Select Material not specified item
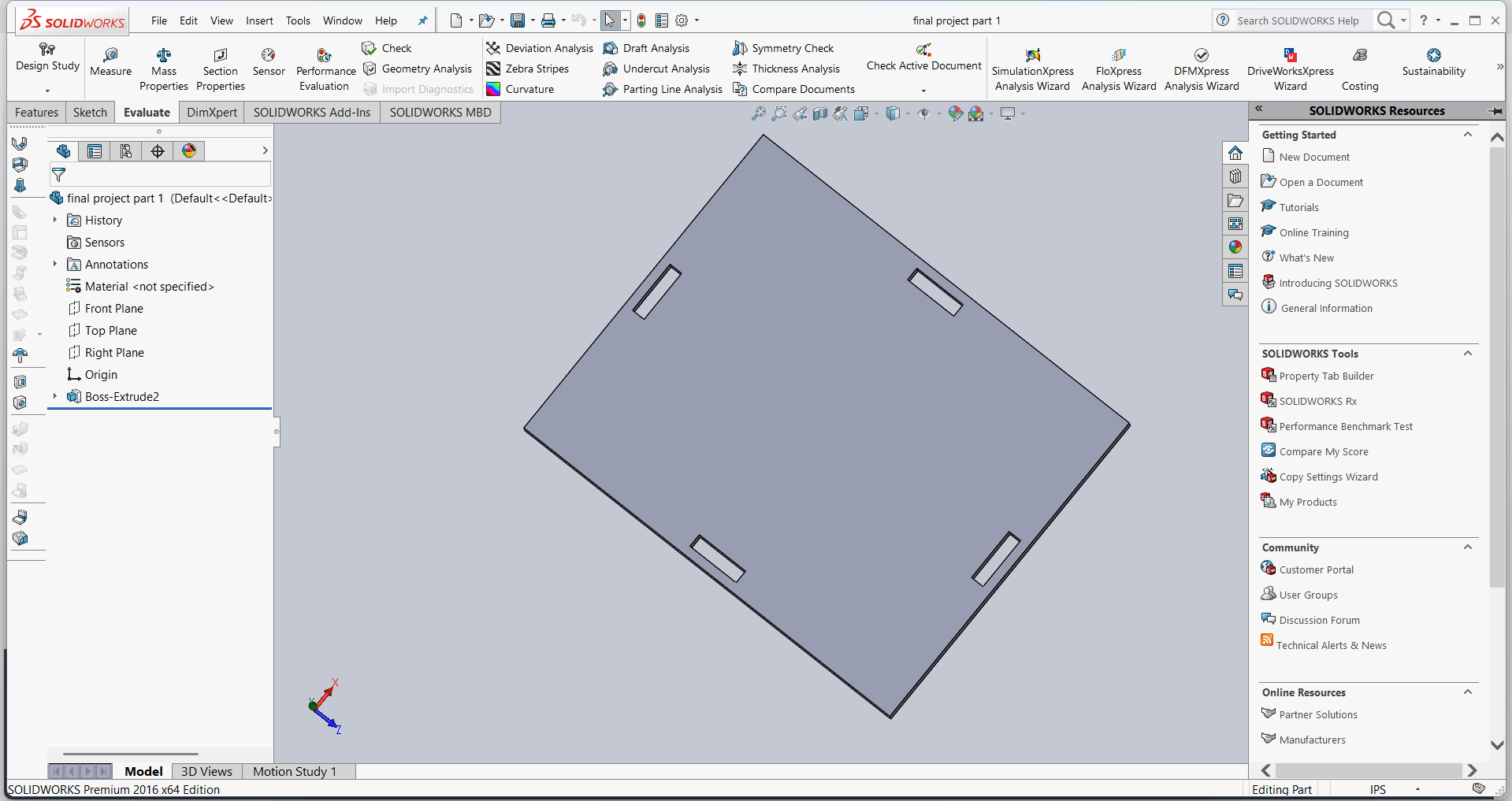 tap(149, 287)
